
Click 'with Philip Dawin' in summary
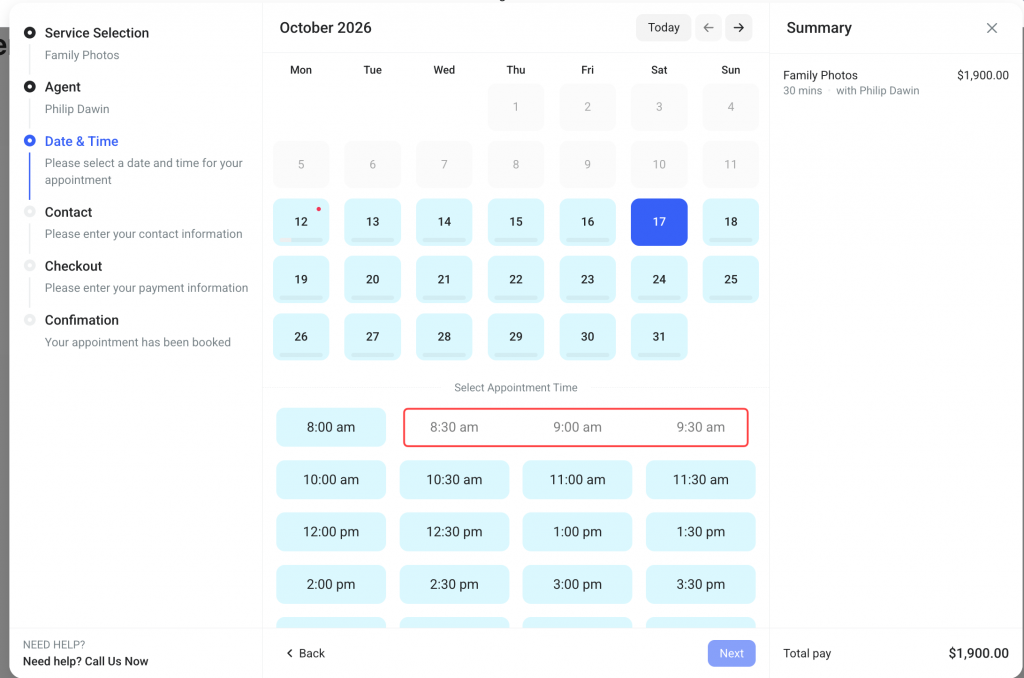878,91
